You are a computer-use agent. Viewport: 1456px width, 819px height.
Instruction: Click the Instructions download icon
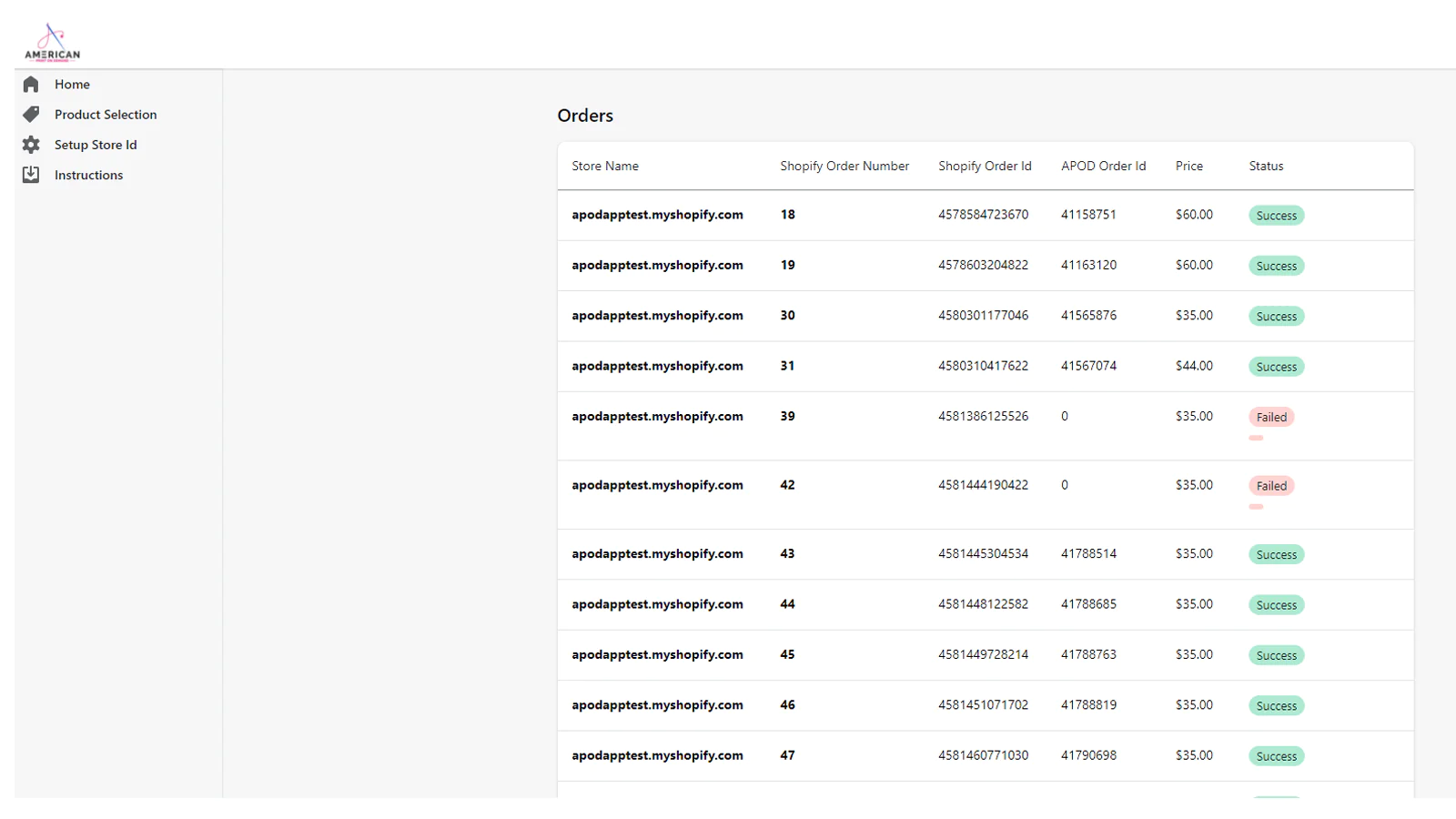(31, 175)
